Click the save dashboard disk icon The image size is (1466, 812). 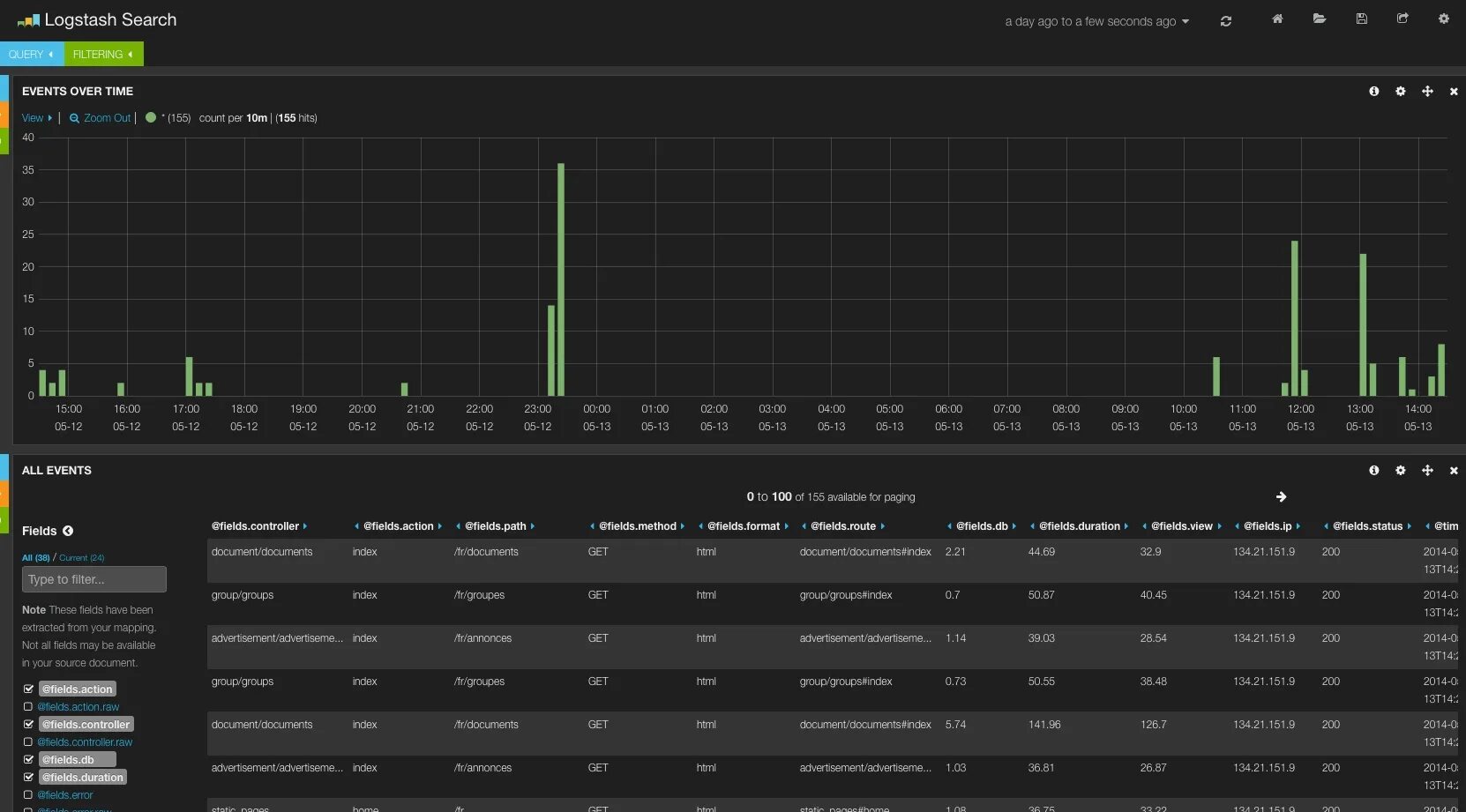[x=1362, y=19]
